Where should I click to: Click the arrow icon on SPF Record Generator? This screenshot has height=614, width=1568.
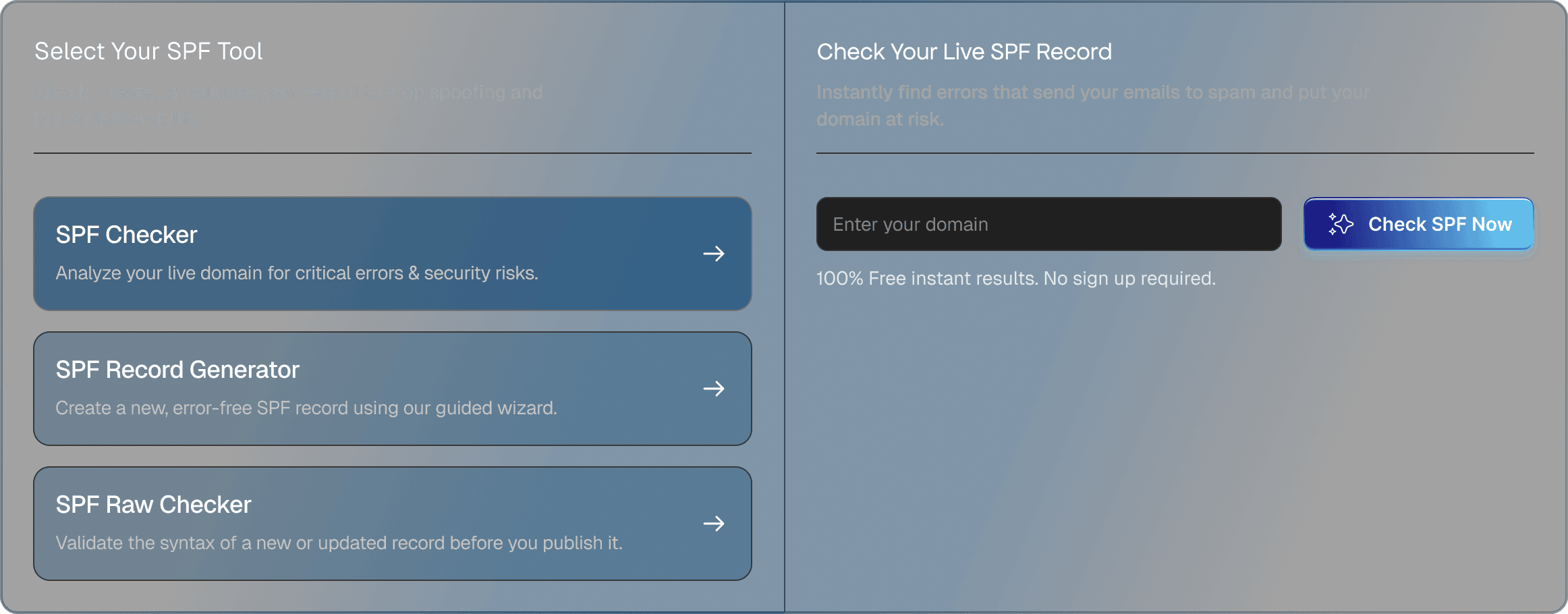(x=714, y=389)
